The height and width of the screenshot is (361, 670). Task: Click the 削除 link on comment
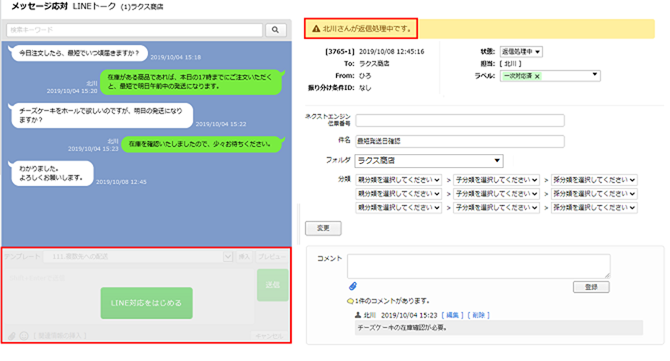(x=479, y=315)
